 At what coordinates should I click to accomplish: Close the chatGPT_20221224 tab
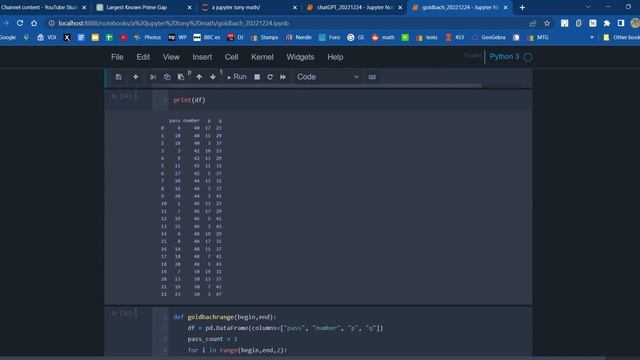coord(400,7)
